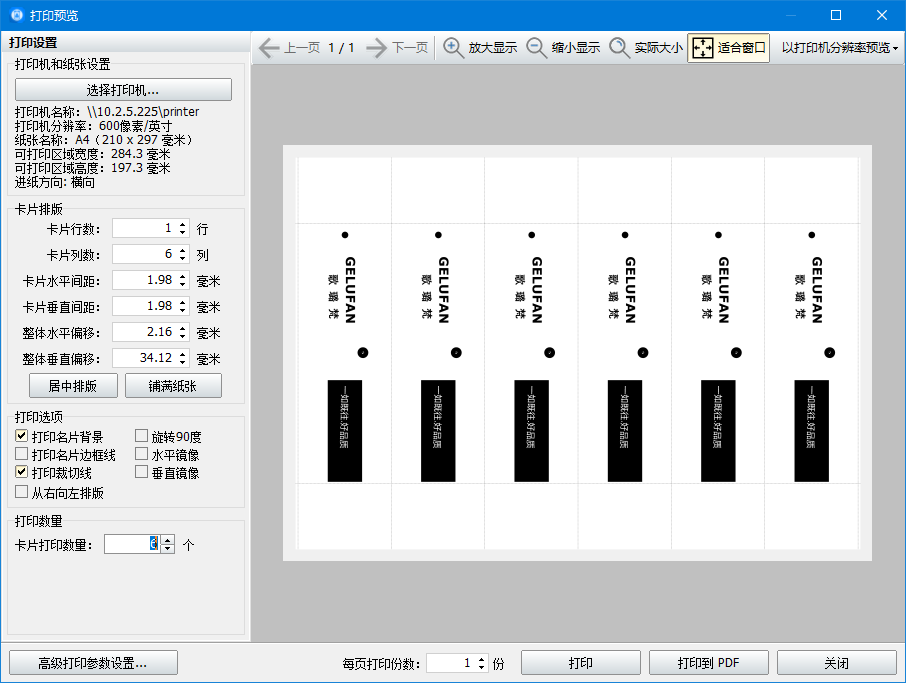The image size is (906, 683).
Task: Click 实际大小 toolbar label
Action: pos(659,47)
